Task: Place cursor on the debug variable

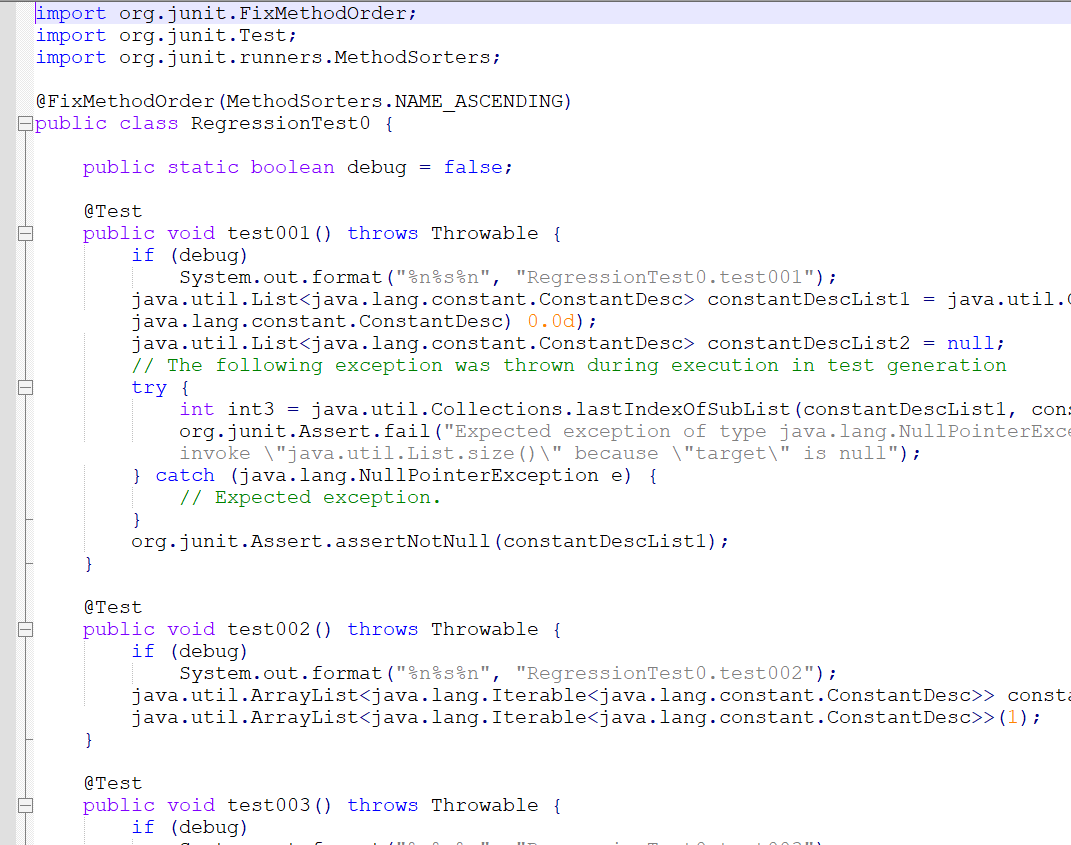Action: coord(376,167)
